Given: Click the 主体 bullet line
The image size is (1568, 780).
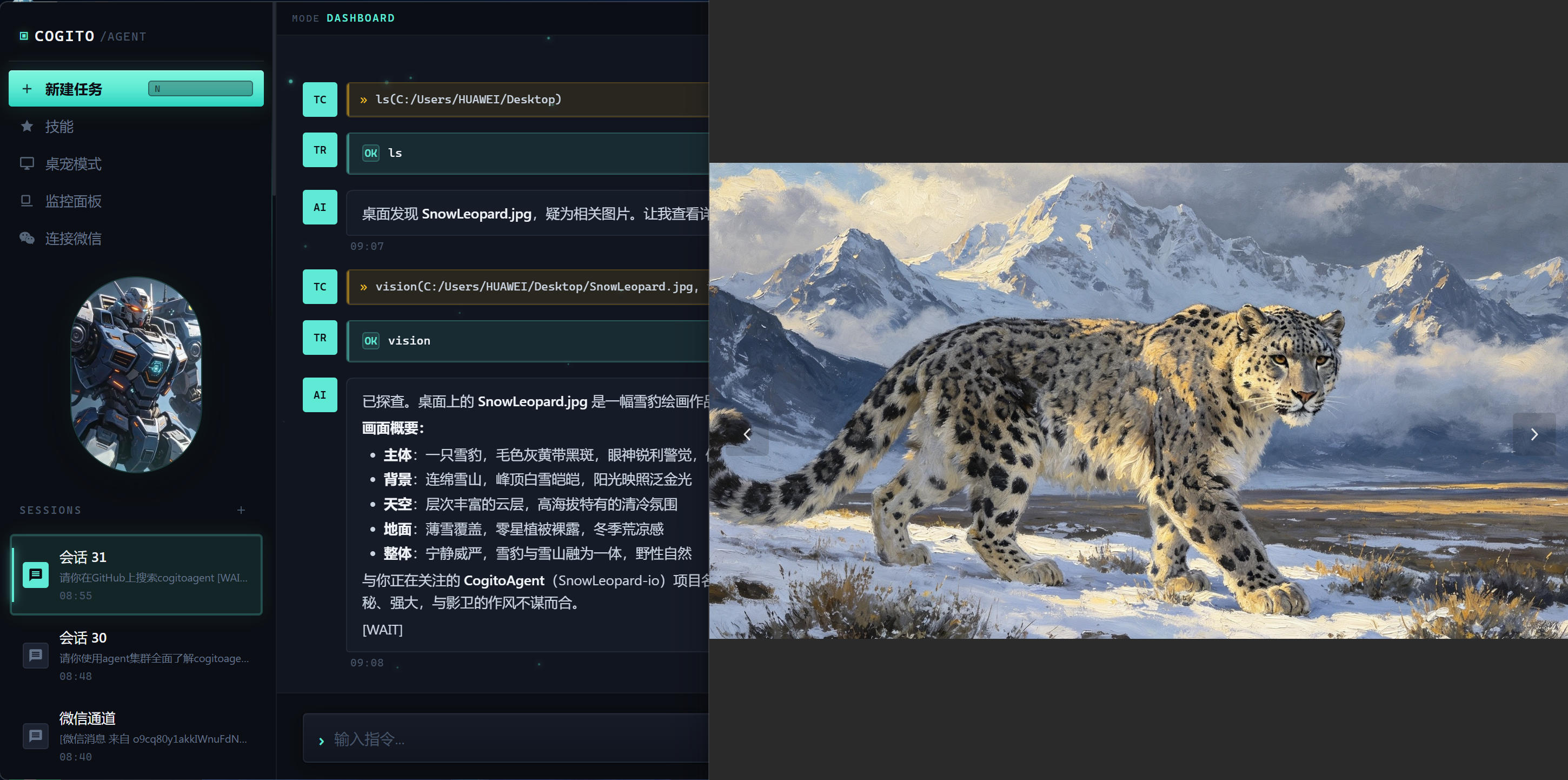Looking at the screenshot, I should [546, 455].
